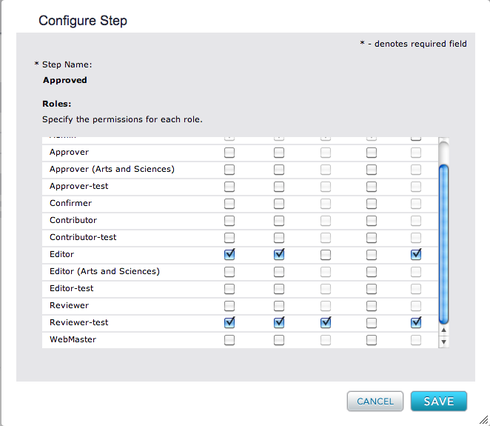Click the scrollbar down arrow in roles list
The height and width of the screenshot is (426, 490).
tap(443, 342)
